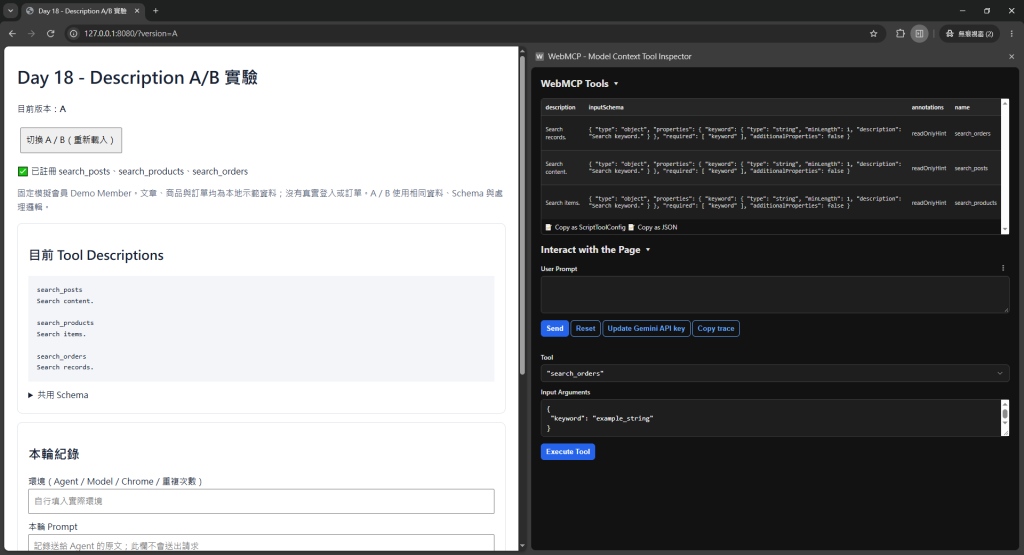
Task: Click the annotations column header
Action: [927, 107]
